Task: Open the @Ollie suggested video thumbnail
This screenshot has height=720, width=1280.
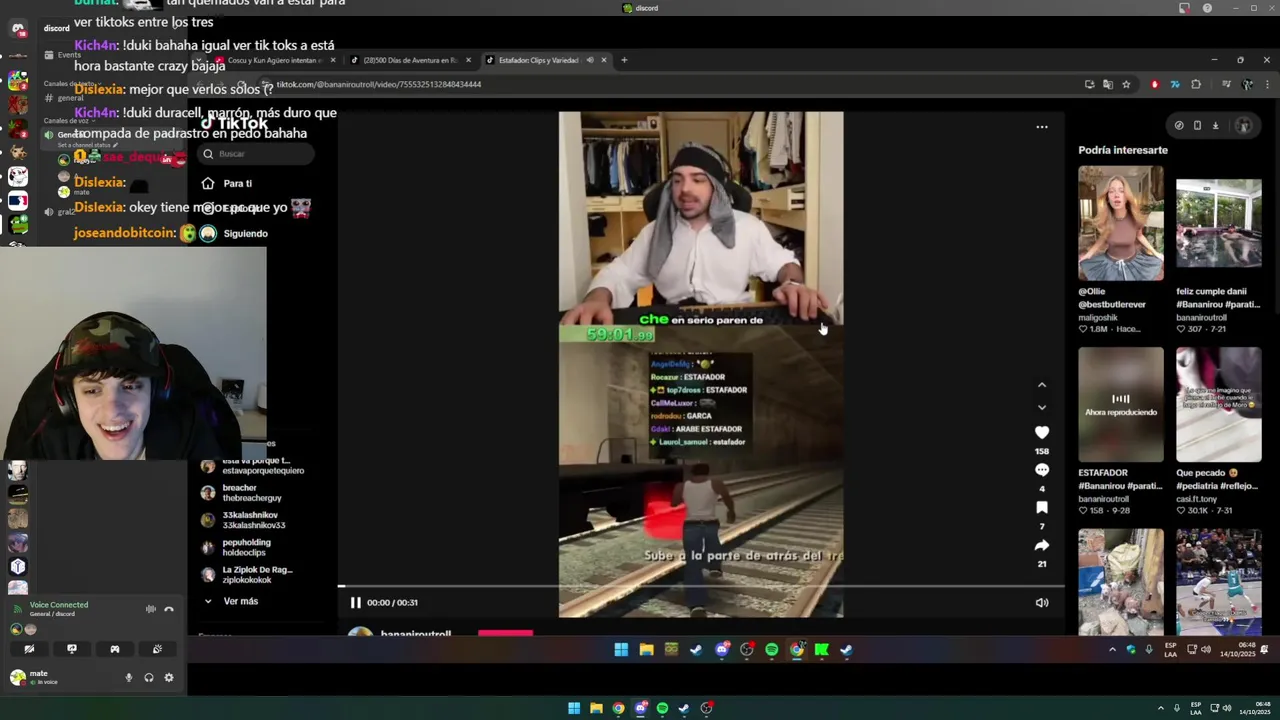Action: click(x=1120, y=223)
